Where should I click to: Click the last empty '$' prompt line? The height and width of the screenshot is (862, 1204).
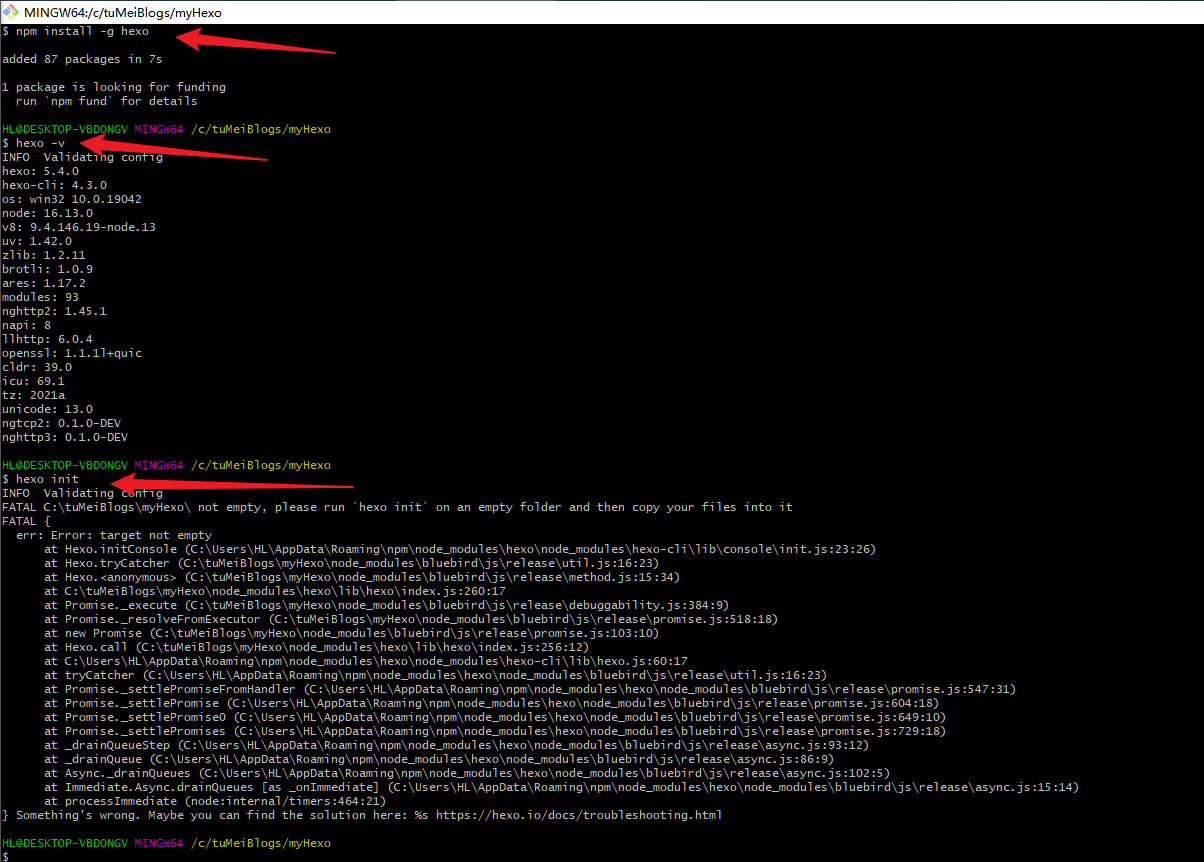(x=5, y=856)
